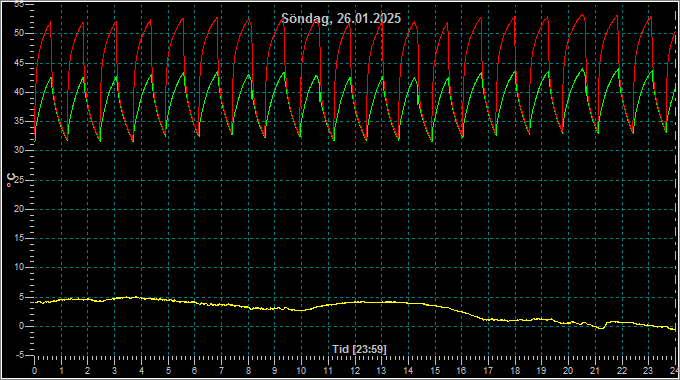Select the 0 degree label on the y-axis
Image resolution: width=680 pixels, height=380 pixels.
tap(21, 326)
